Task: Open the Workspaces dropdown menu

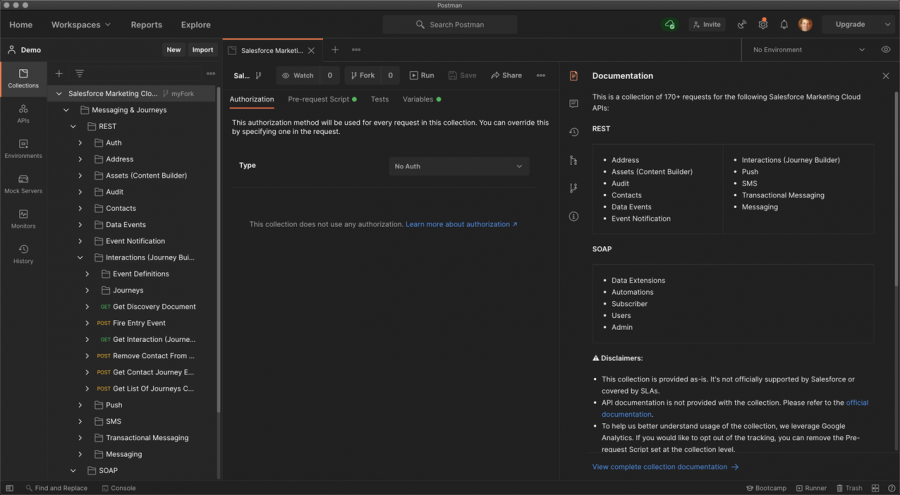Action: (81, 25)
